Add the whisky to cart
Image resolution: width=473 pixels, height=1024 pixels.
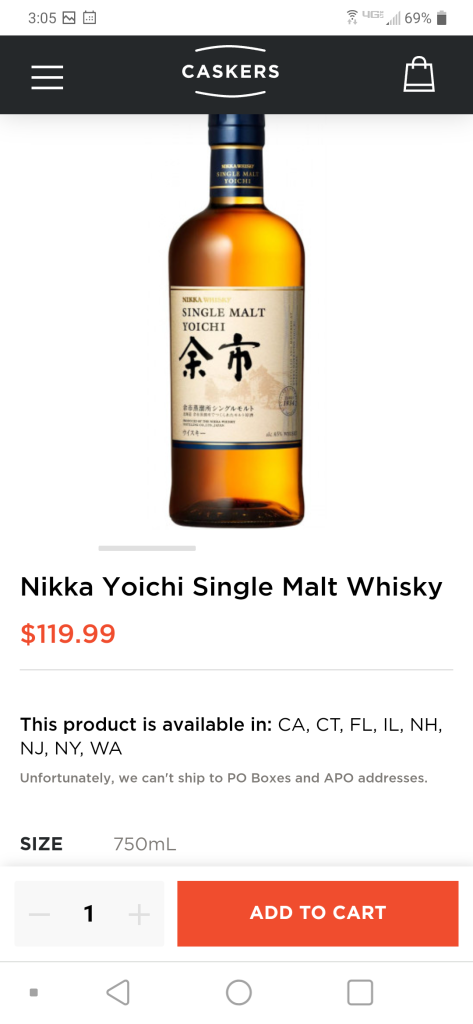318,913
